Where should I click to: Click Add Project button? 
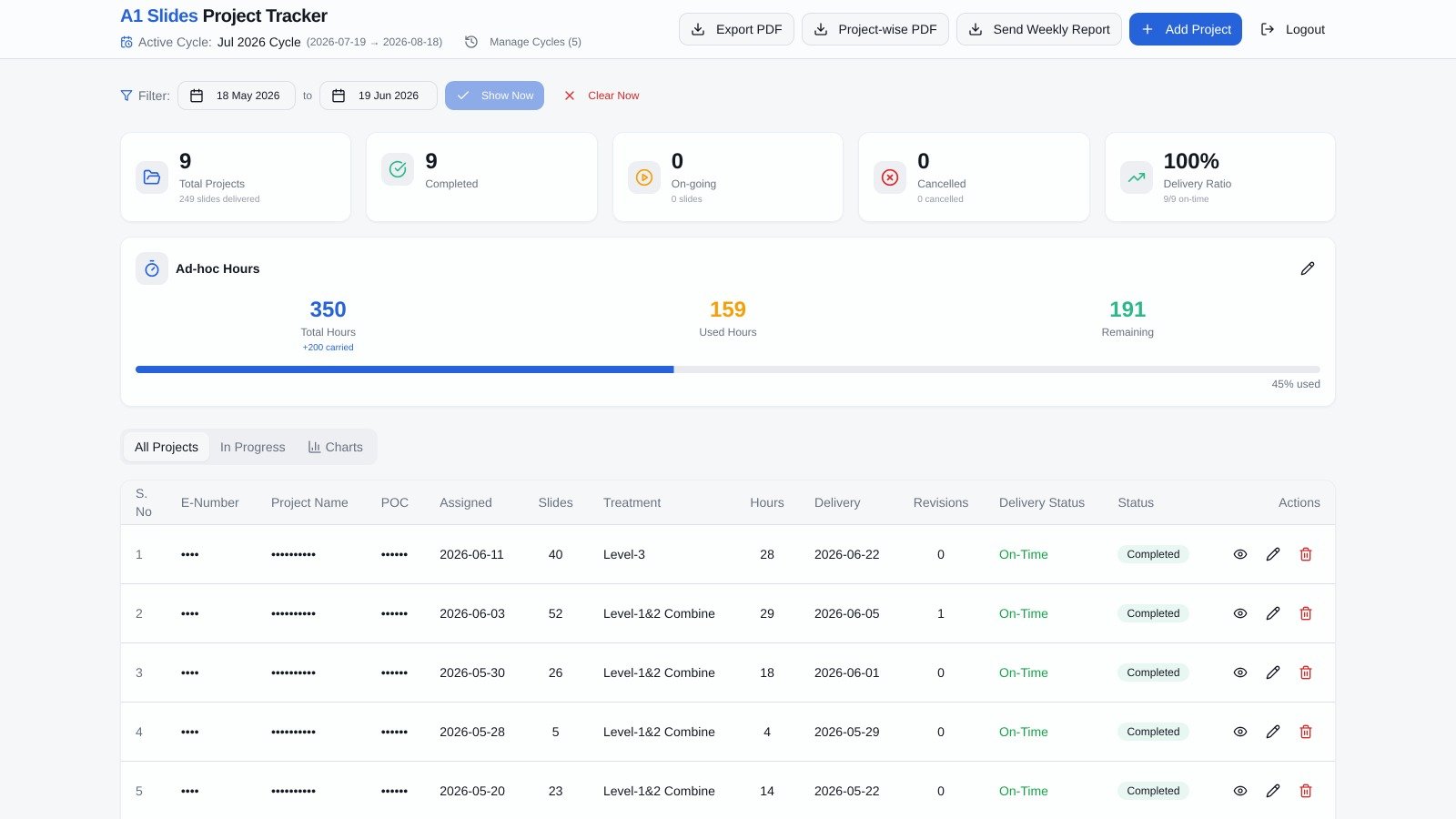coord(1186,29)
